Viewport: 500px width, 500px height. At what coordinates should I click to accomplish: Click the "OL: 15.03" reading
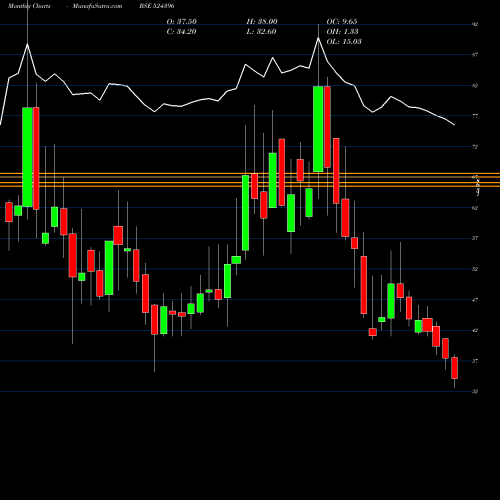[x=344, y=42]
